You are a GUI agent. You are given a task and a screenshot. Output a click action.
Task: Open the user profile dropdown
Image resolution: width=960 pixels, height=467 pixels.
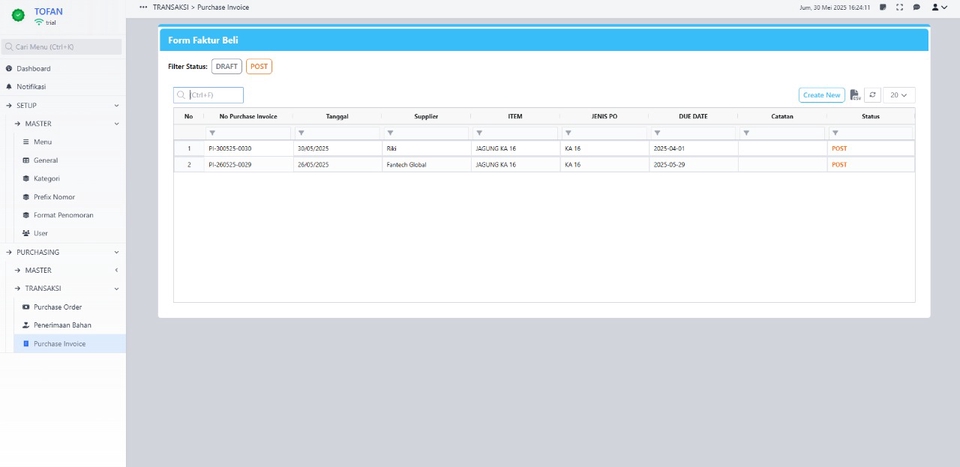(939, 7)
